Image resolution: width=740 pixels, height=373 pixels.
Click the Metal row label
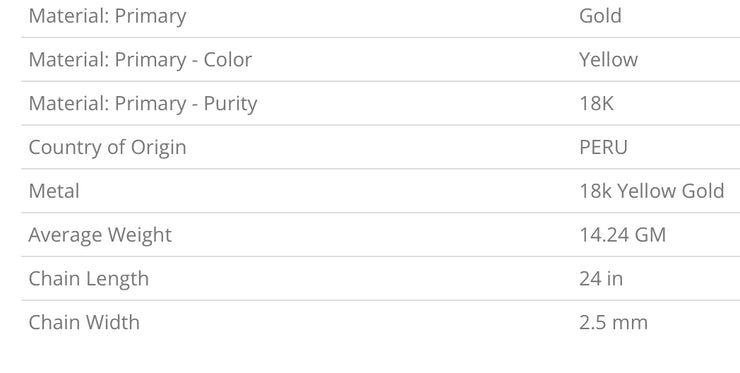(54, 191)
